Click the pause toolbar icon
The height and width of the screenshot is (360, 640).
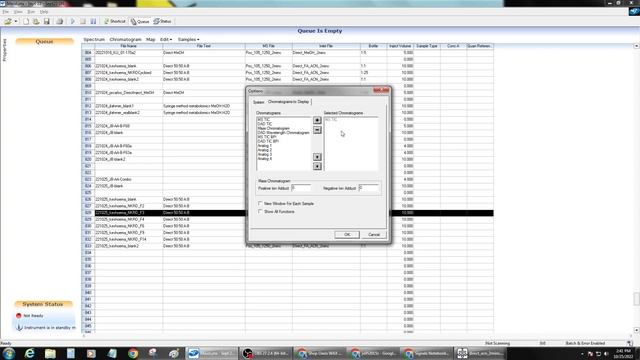pyautogui.click(x=93, y=21)
